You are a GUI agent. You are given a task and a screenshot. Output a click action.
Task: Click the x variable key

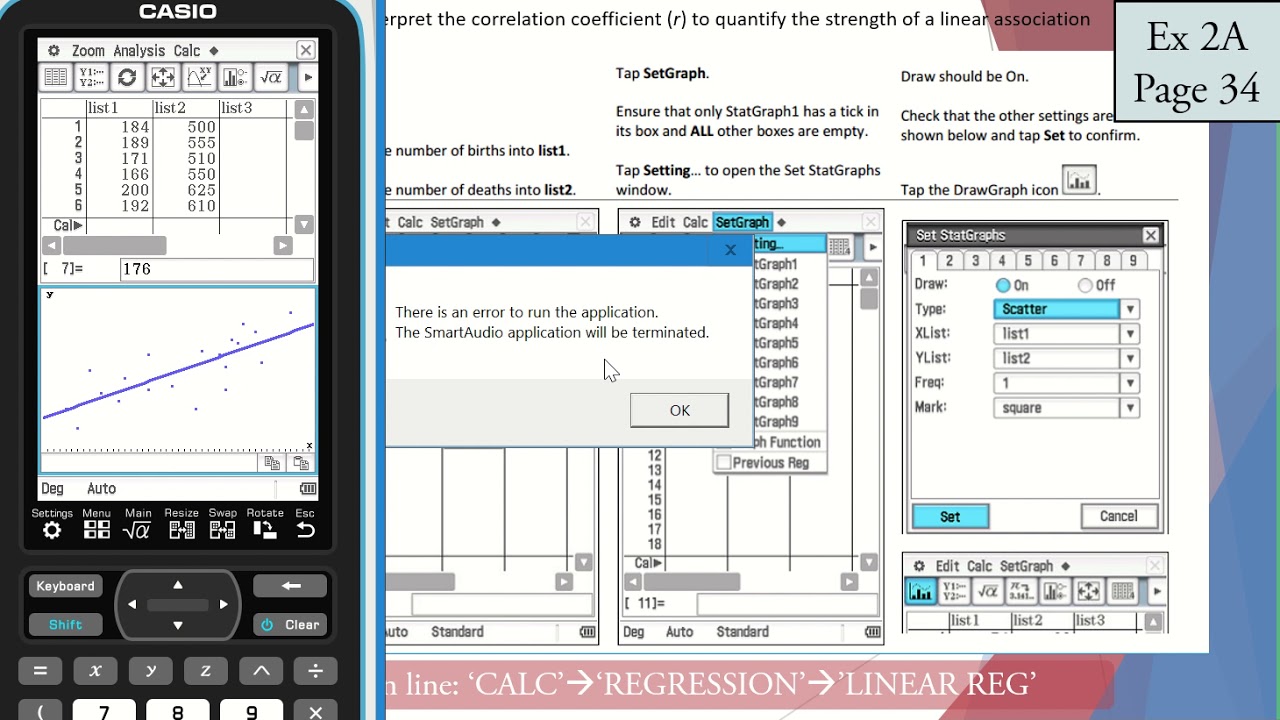96,671
